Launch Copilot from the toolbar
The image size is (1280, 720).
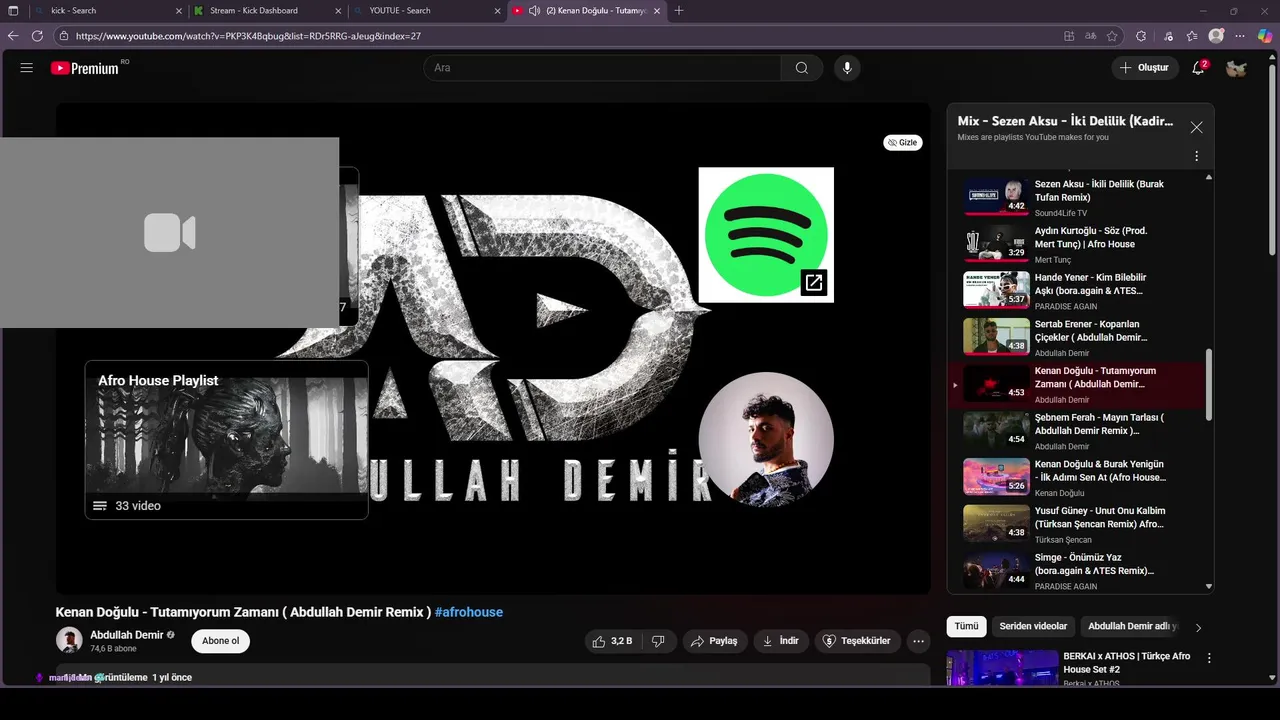pyautogui.click(x=1265, y=36)
